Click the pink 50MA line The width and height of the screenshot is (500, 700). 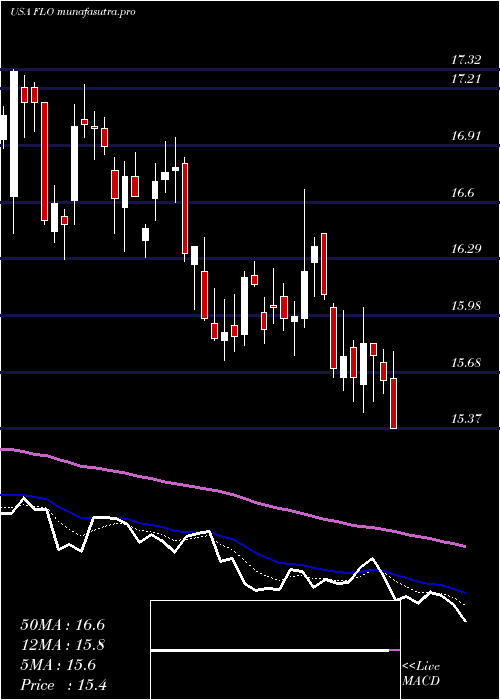point(232,495)
